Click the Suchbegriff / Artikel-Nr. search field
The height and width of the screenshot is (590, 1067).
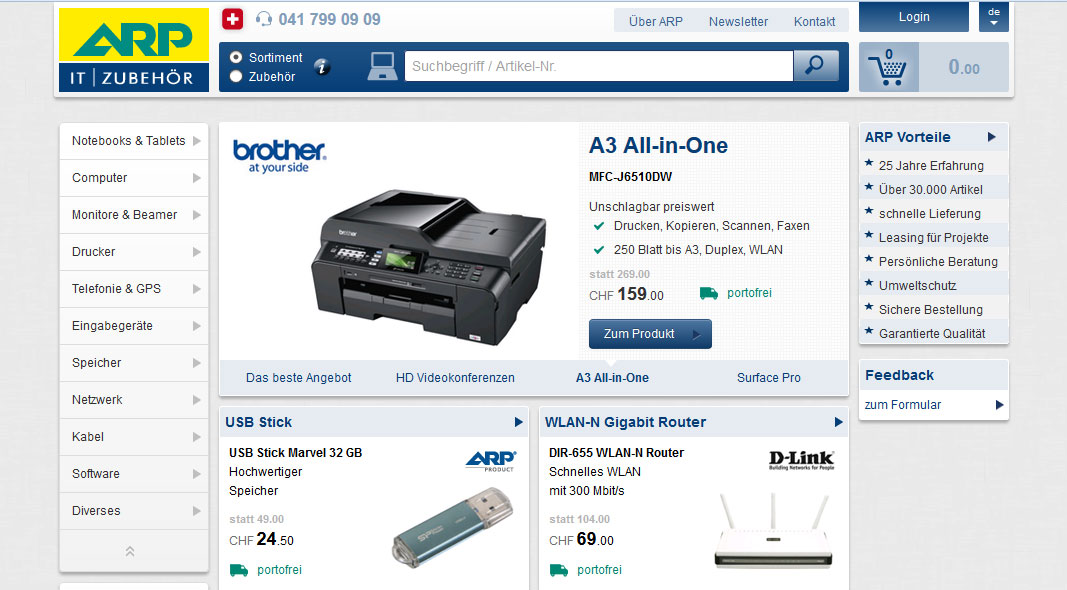(x=599, y=66)
